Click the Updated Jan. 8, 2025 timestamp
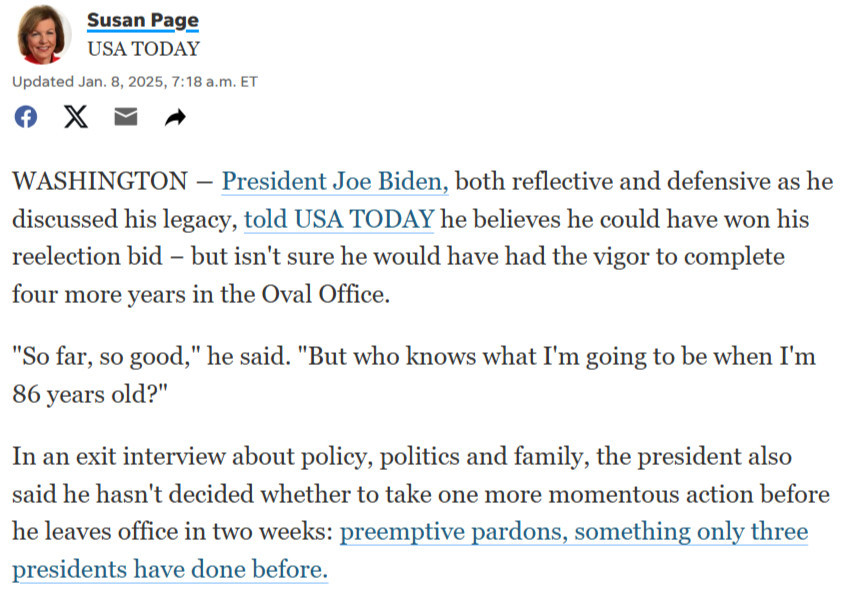864x590 pixels. pos(134,82)
